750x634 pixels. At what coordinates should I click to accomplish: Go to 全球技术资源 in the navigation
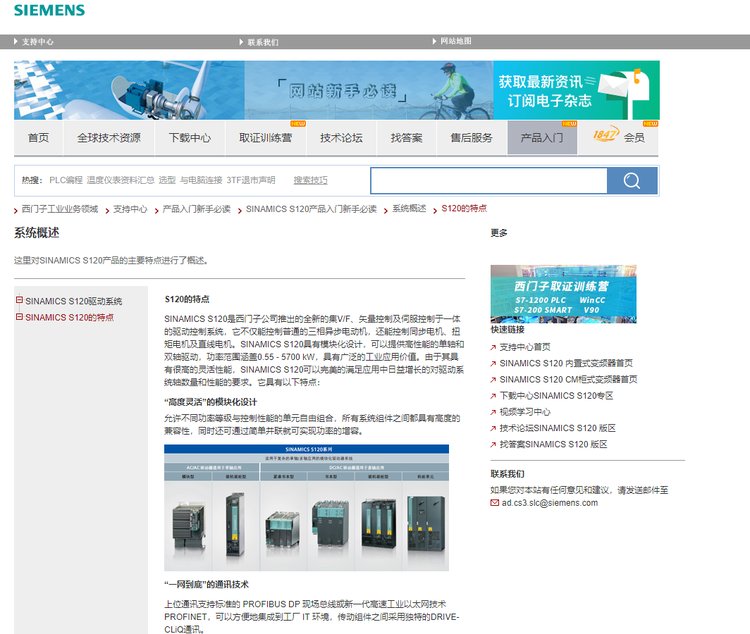click(109, 138)
